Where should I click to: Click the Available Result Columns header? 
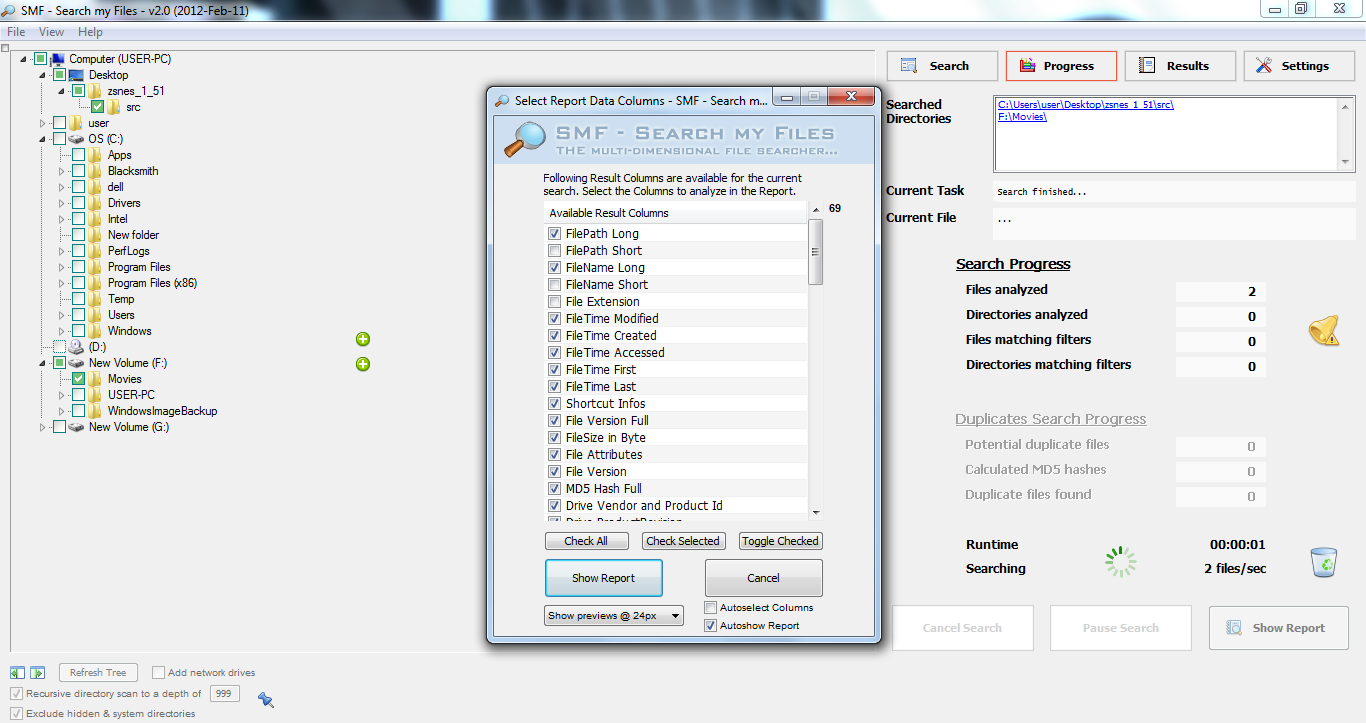(x=676, y=213)
